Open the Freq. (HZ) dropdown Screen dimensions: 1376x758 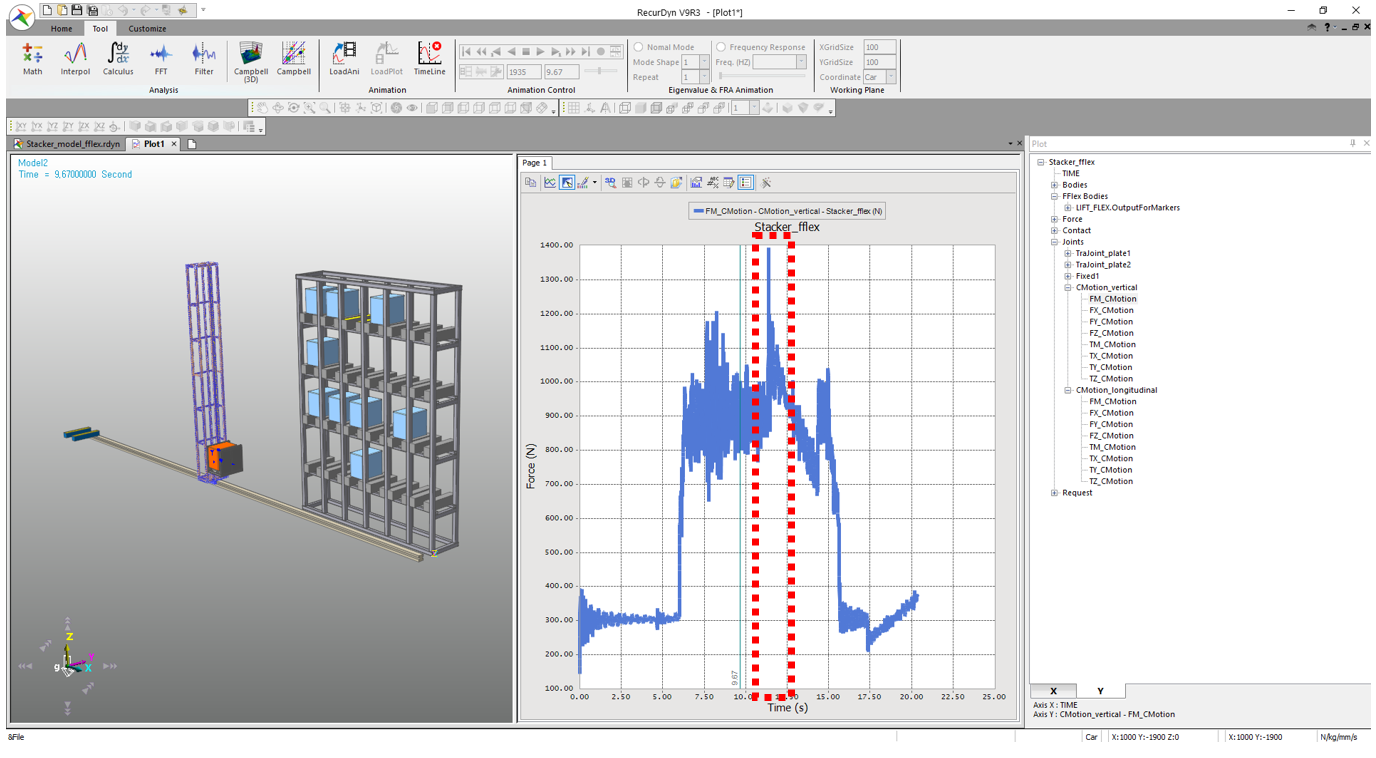pos(801,62)
